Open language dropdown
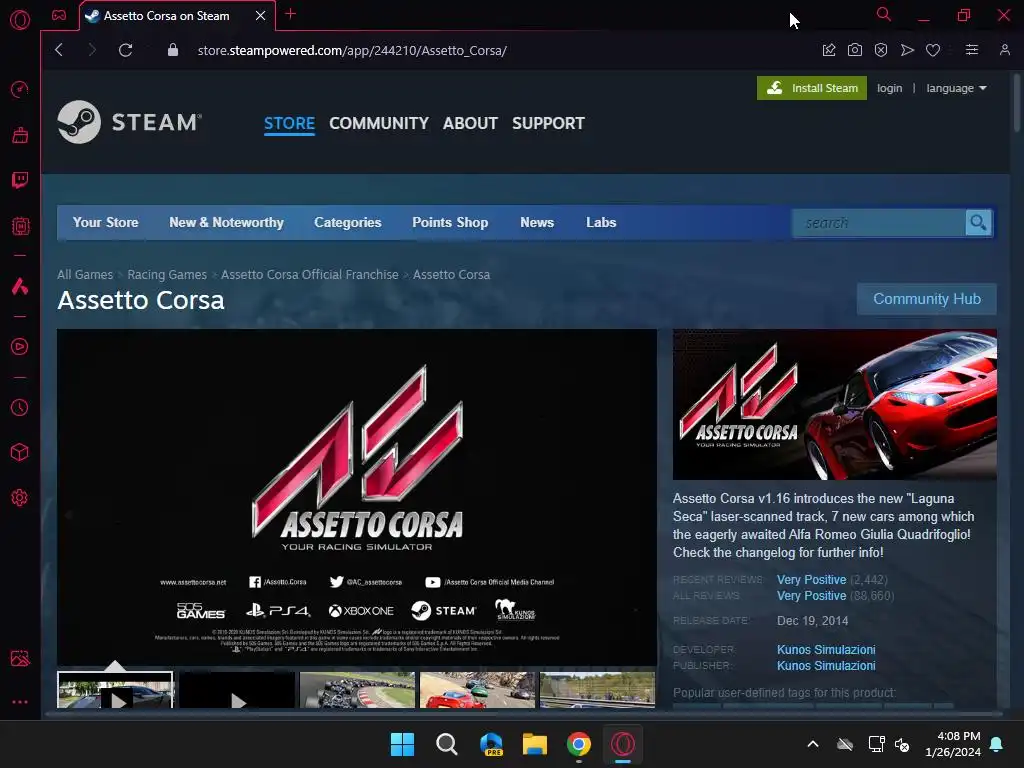Image resolution: width=1024 pixels, height=768 pixels. [956, 88]
